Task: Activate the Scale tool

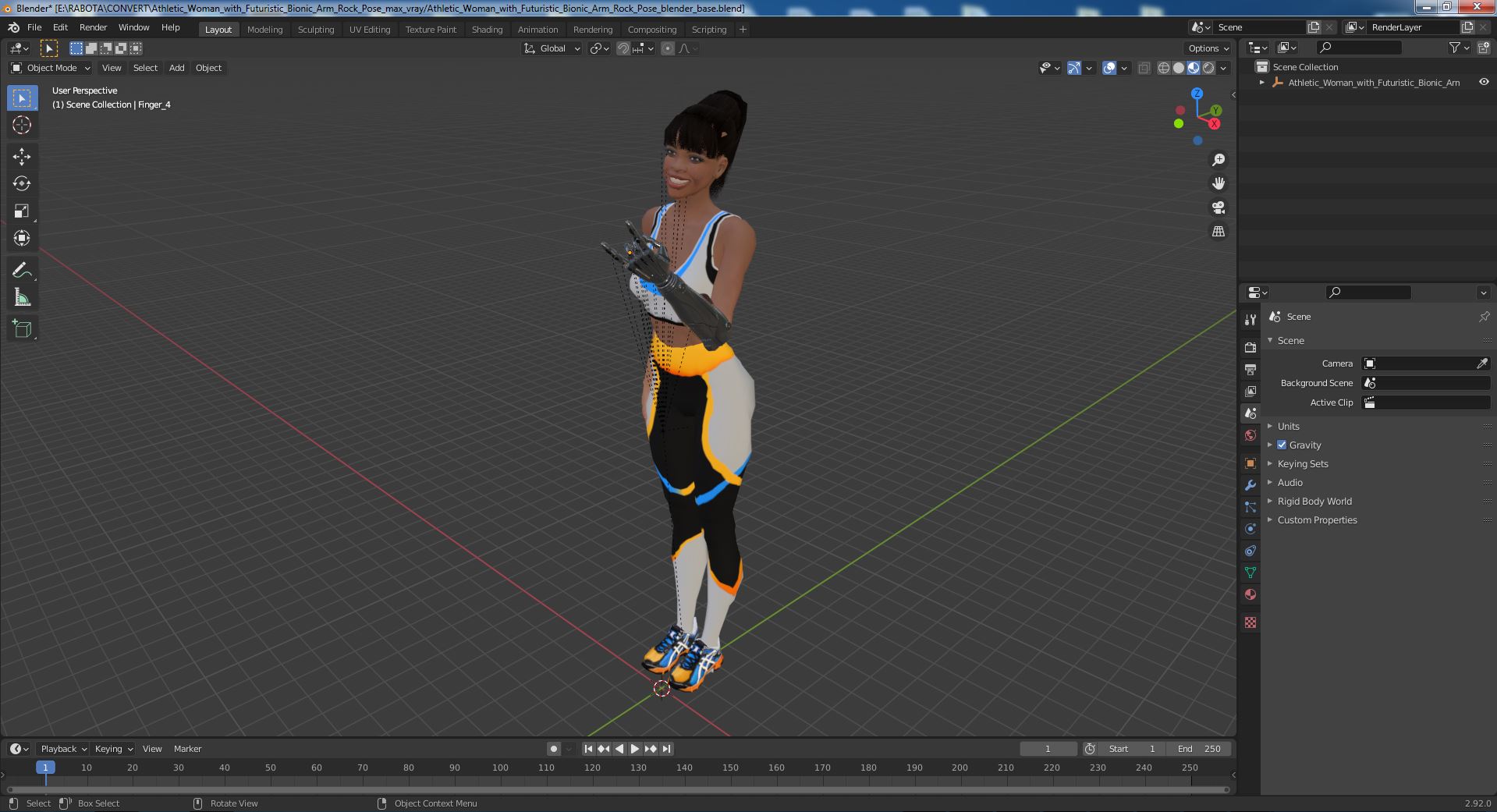Action: pyautogui.click(x=22, y=211)
